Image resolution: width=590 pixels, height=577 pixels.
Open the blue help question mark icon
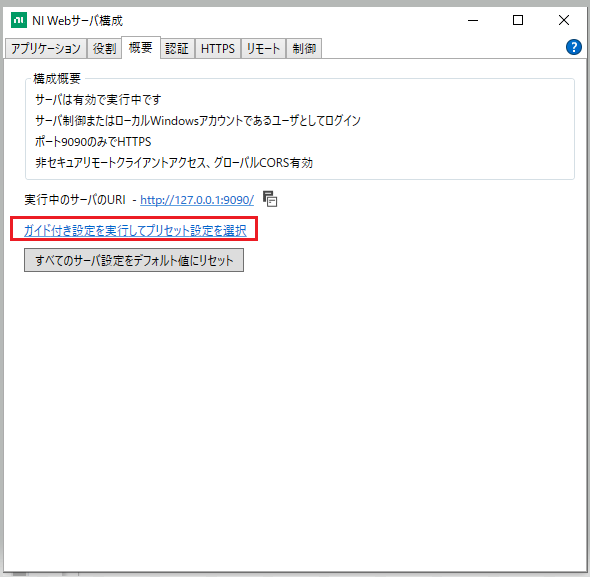[x=573, y=47]
